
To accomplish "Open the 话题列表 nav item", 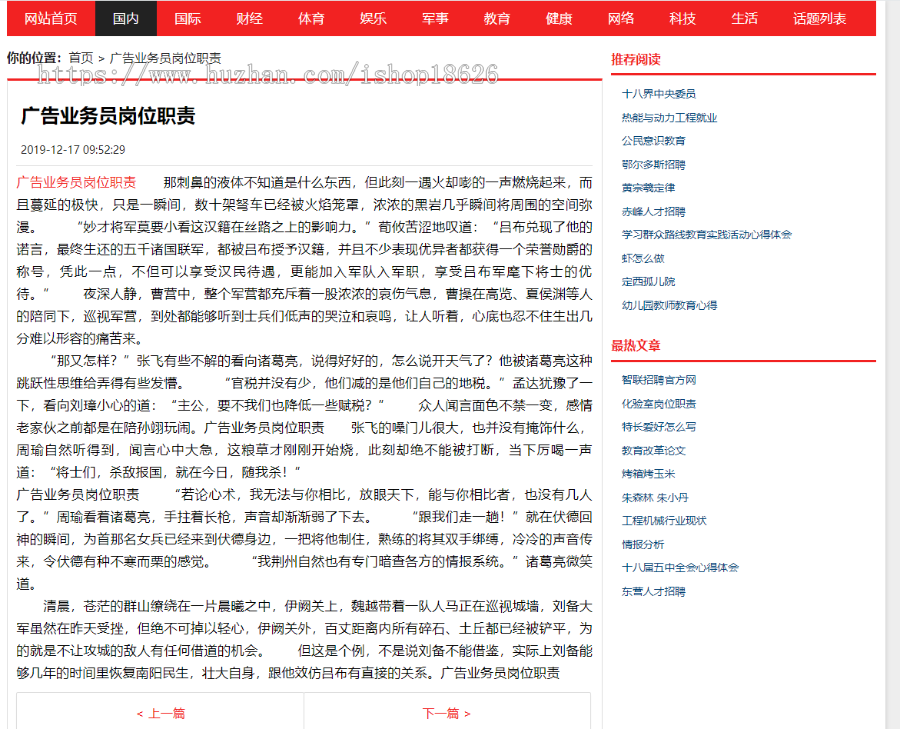I will tap(820, 19).
